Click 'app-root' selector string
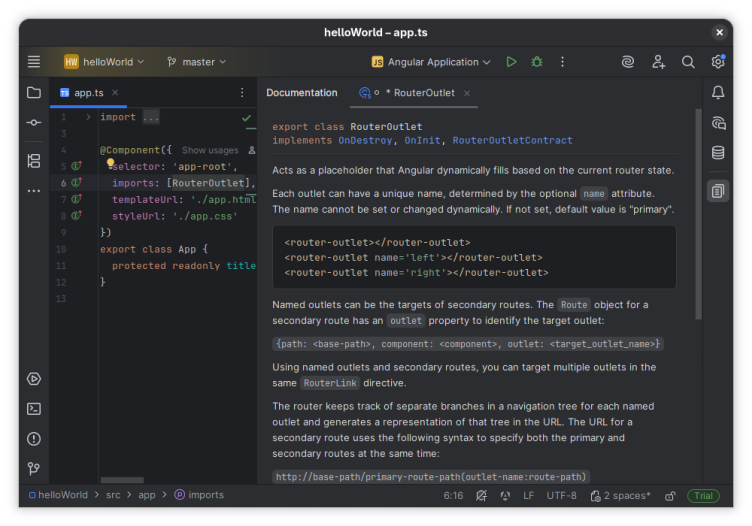Viewport: 752px width, 526px height. pyautogui.click(x=202, y=166)
